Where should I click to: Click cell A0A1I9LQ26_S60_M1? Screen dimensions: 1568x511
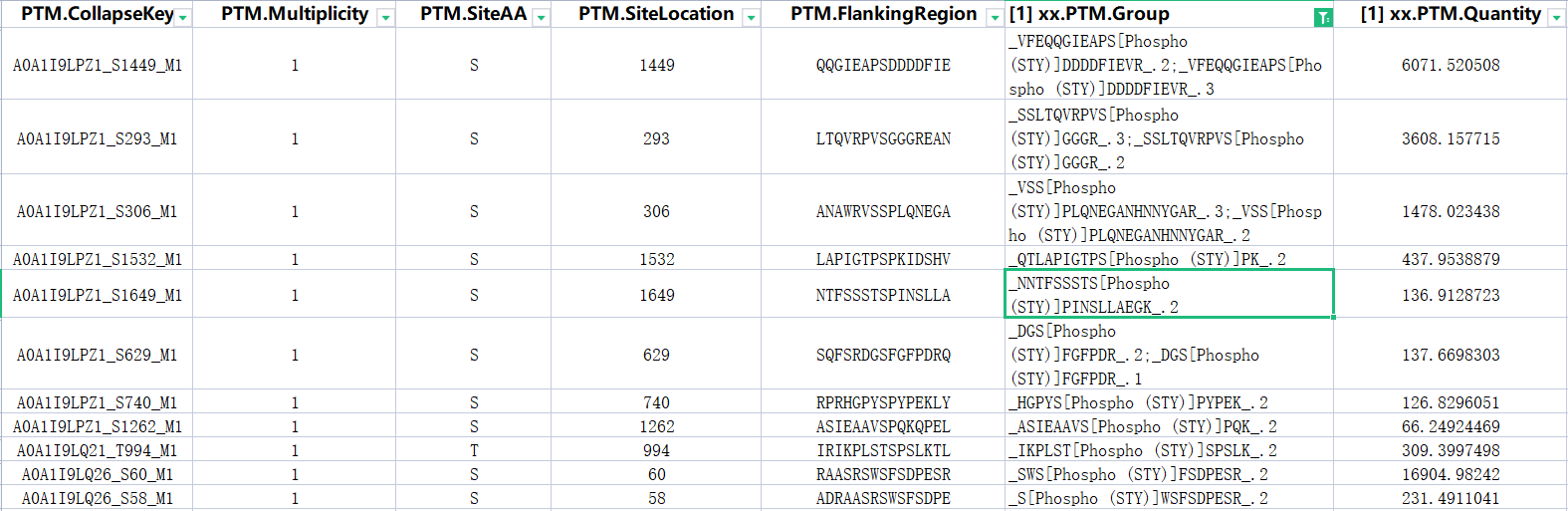[97, 474]
